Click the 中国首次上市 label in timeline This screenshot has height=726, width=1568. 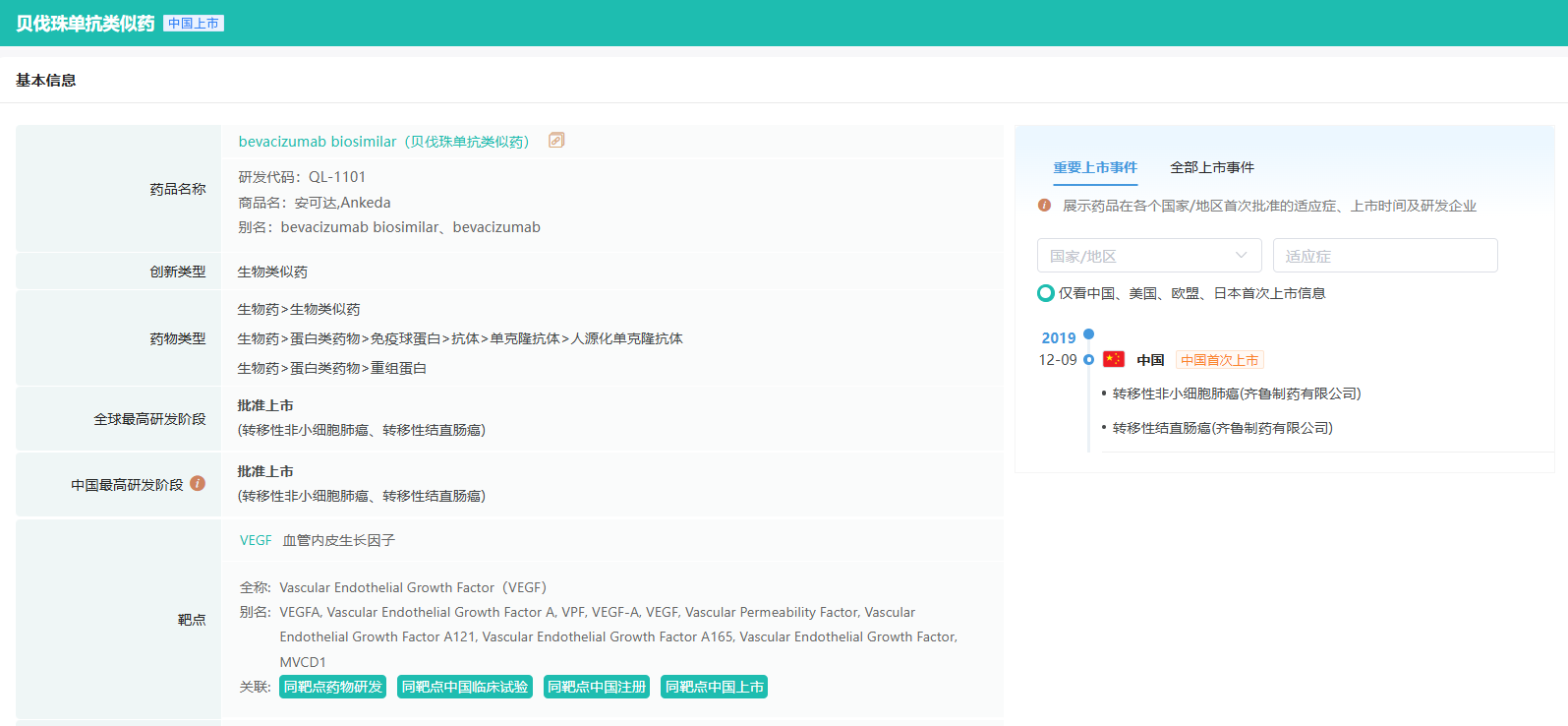[x=1219, y=360]
